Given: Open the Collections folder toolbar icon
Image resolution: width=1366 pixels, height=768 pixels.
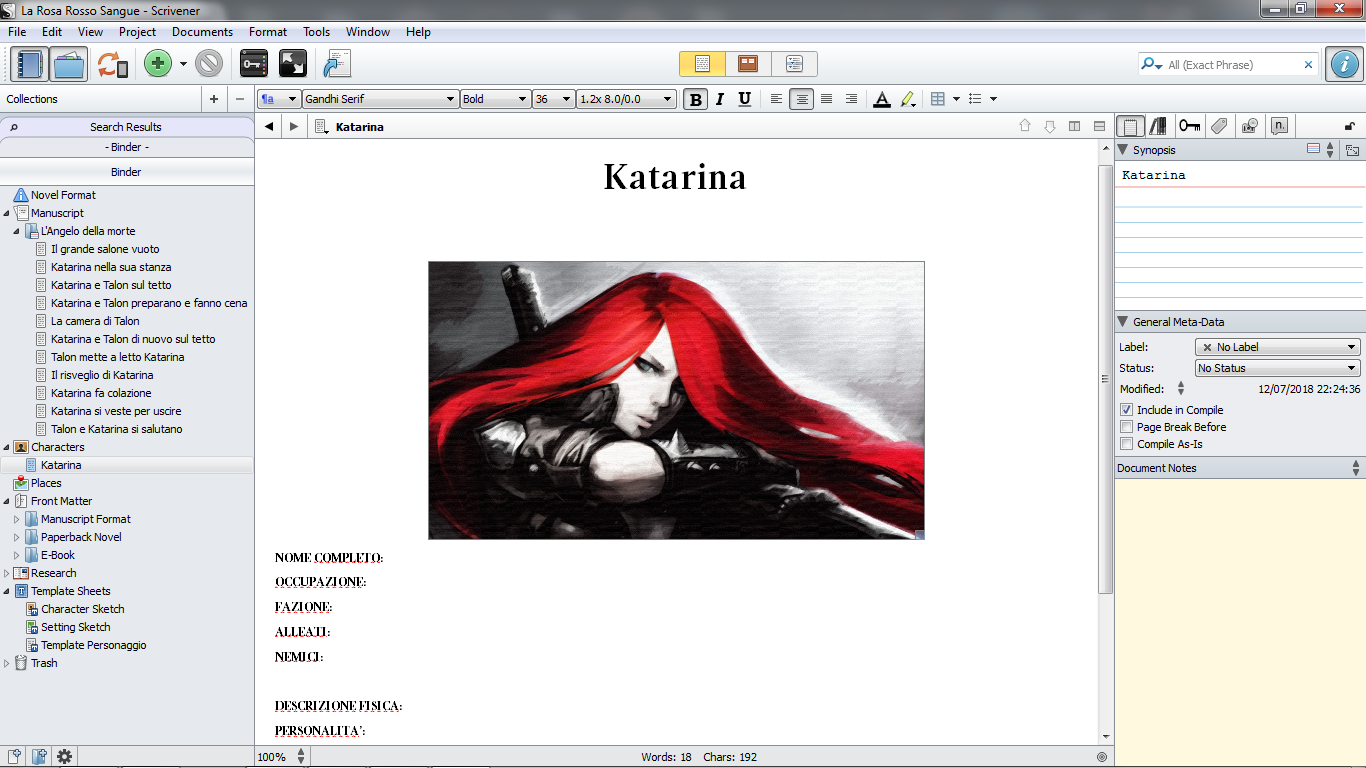Looking at the screenshot, I should click(69, 64).
